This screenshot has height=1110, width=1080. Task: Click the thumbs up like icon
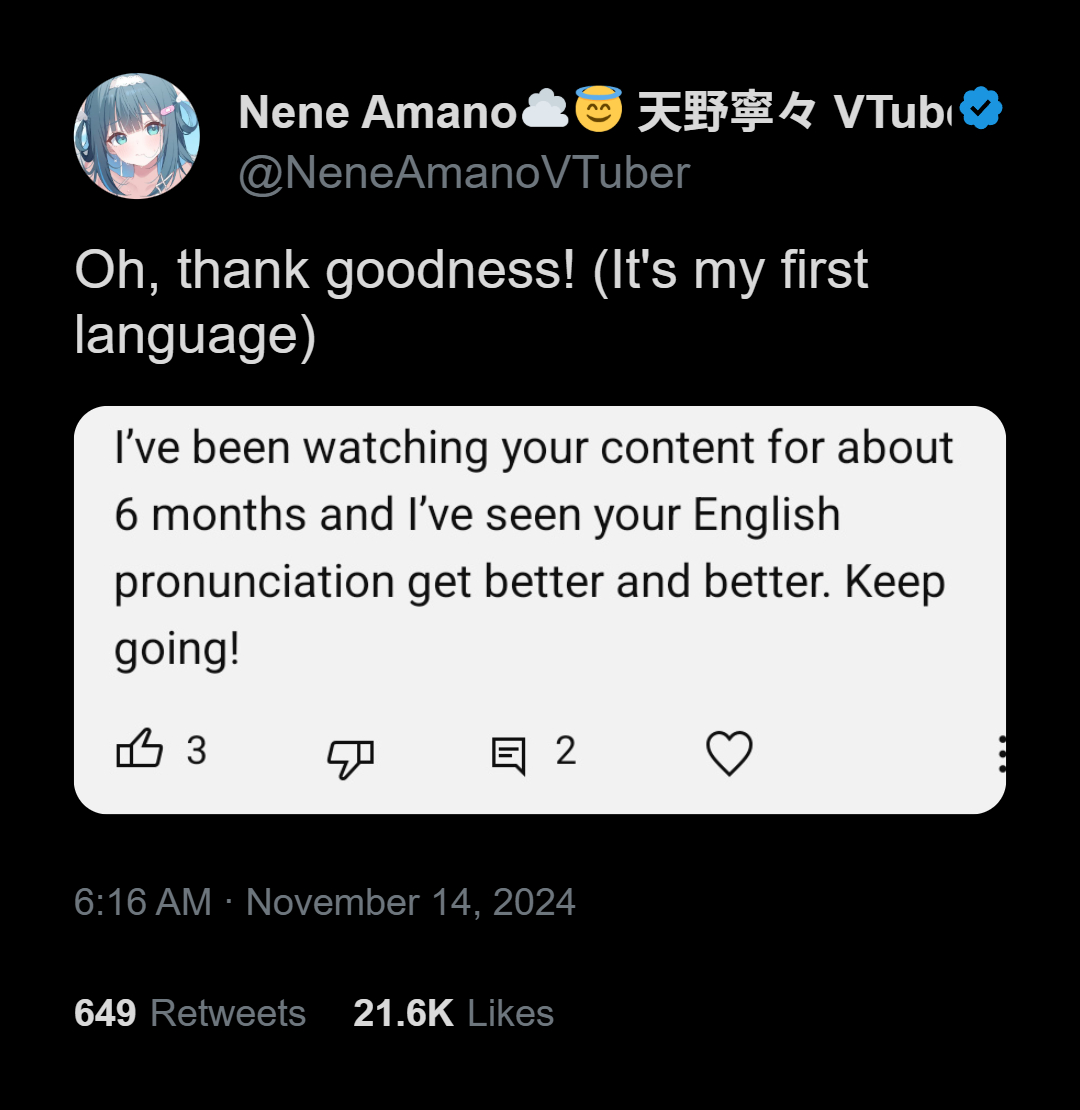(x=139, y=748)
